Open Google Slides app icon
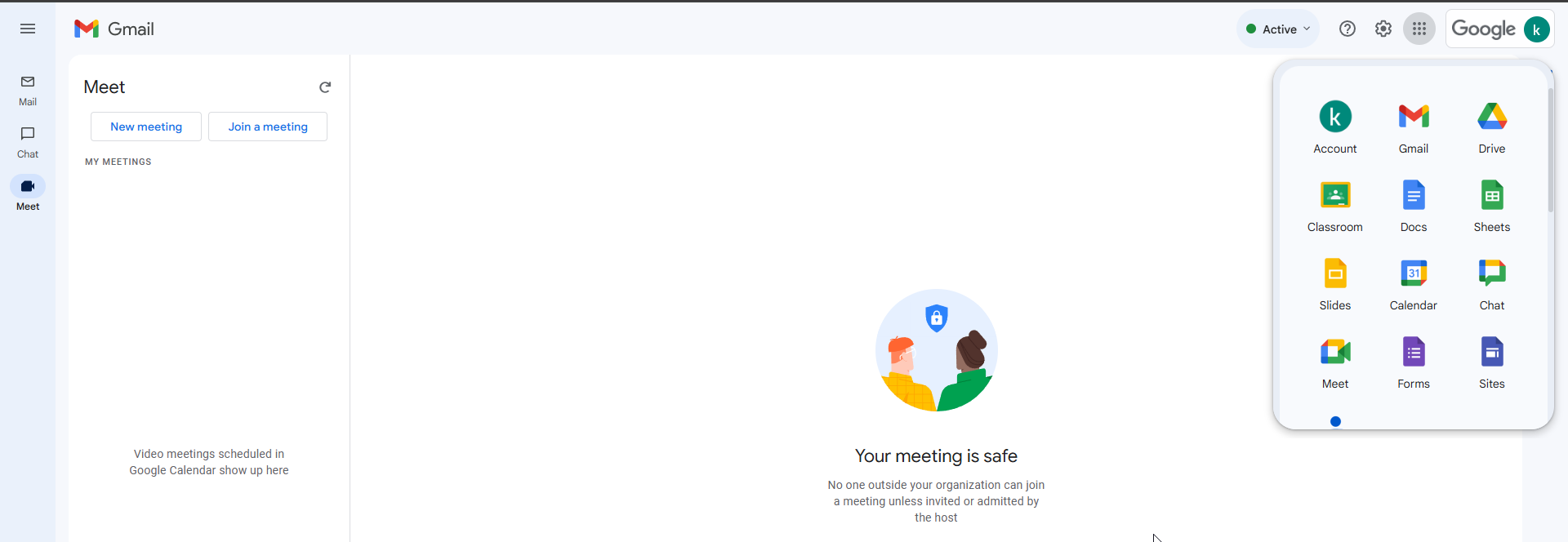1568x542 pixels. [1334, 284]
